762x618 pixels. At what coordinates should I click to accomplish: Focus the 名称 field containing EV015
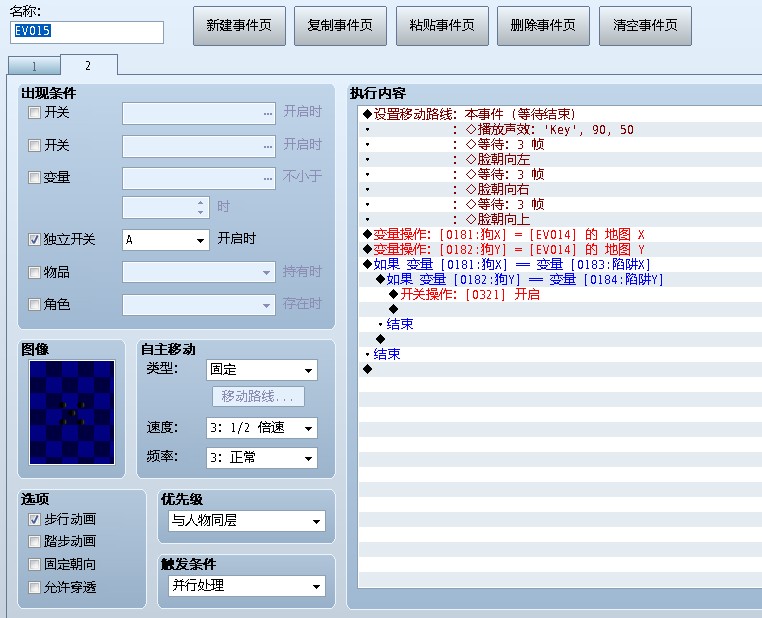click(x=87, y=32)
